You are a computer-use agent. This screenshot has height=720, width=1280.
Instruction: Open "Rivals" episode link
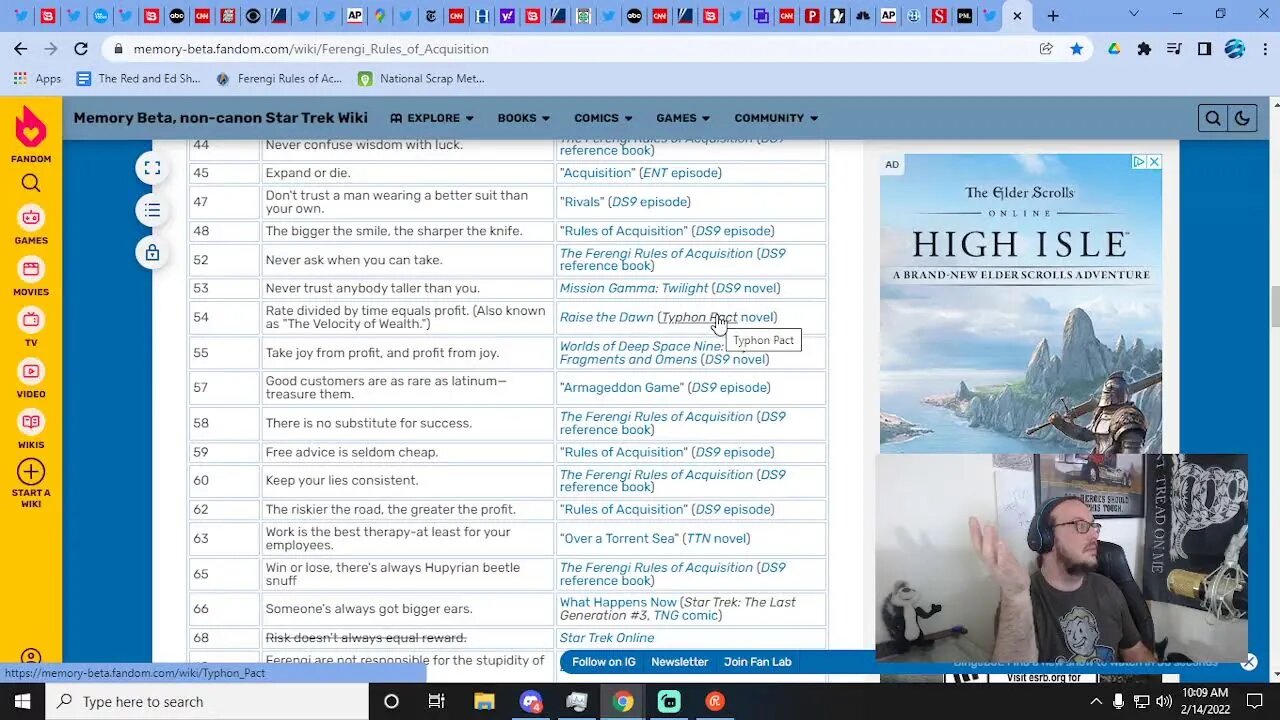point(582,202)
